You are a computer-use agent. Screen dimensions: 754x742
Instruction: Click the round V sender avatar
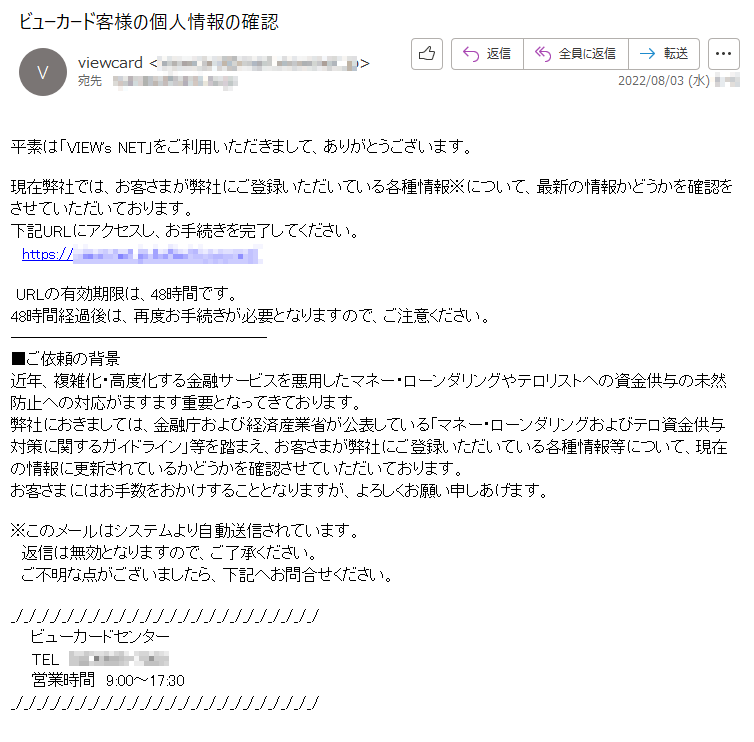(43, 72)
